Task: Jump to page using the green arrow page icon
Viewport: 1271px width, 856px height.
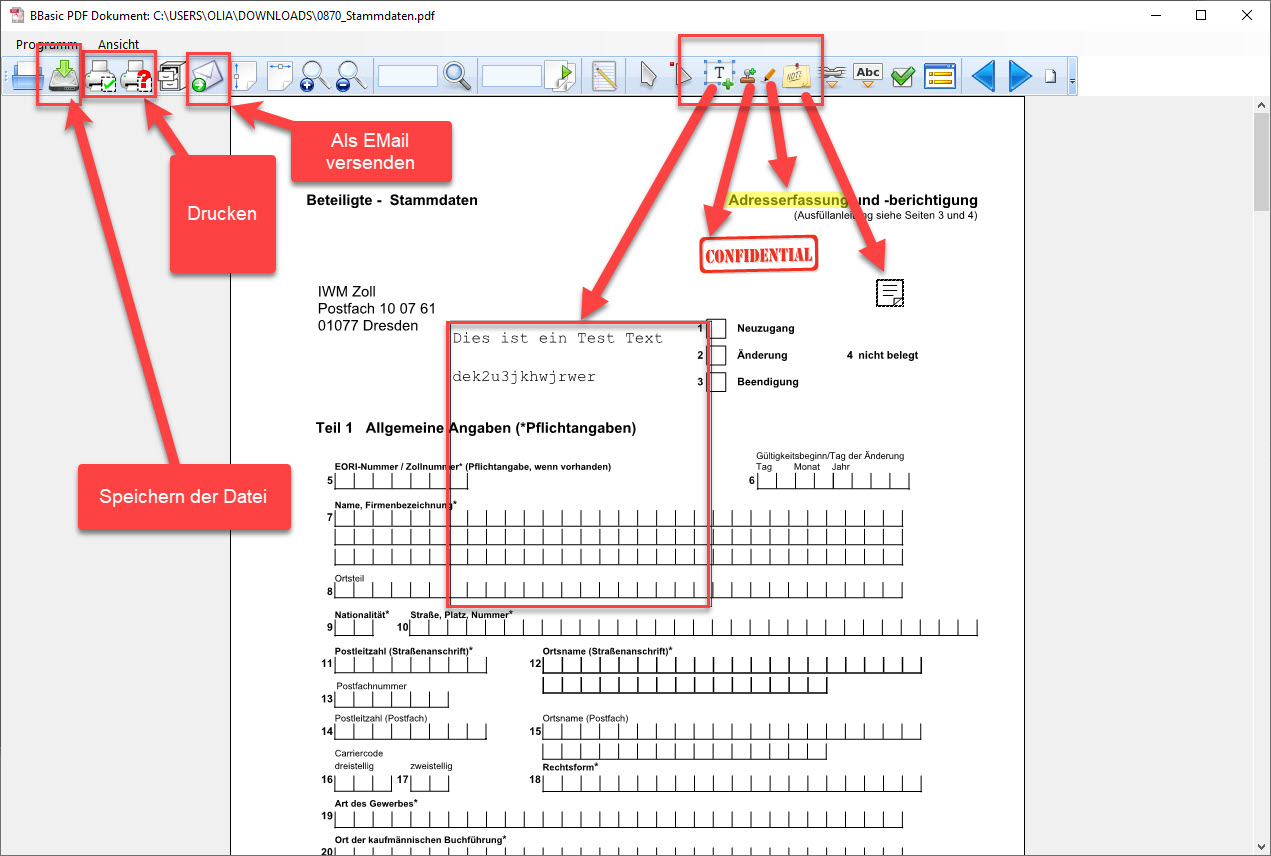Action: [x=561, y=76]
